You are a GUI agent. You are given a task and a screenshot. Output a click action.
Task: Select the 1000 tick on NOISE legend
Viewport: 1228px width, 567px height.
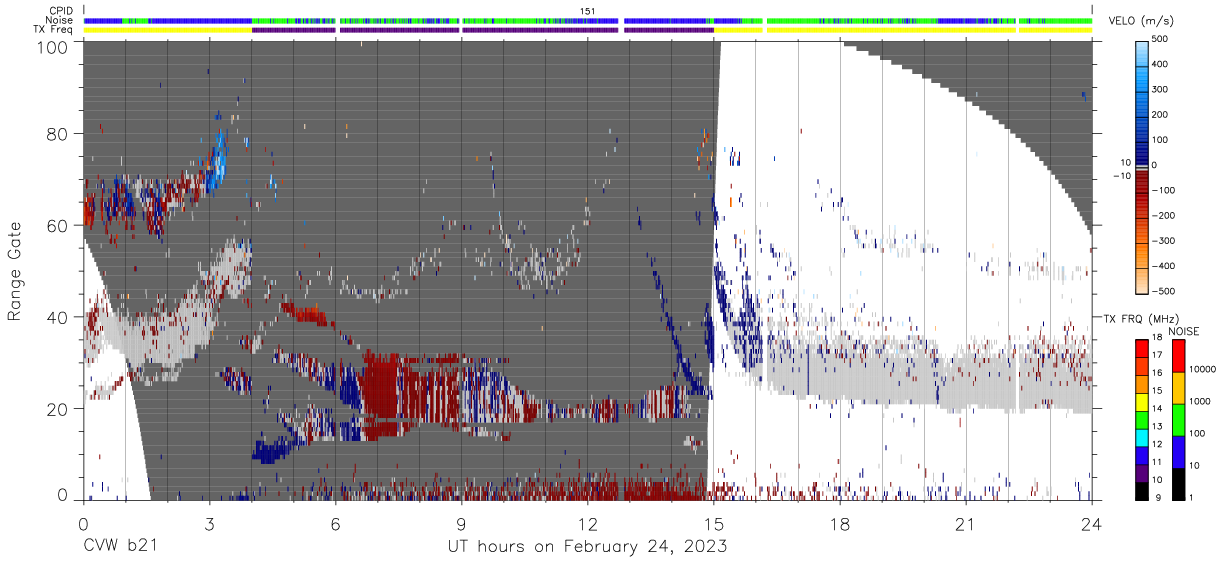coord(1201,401)
